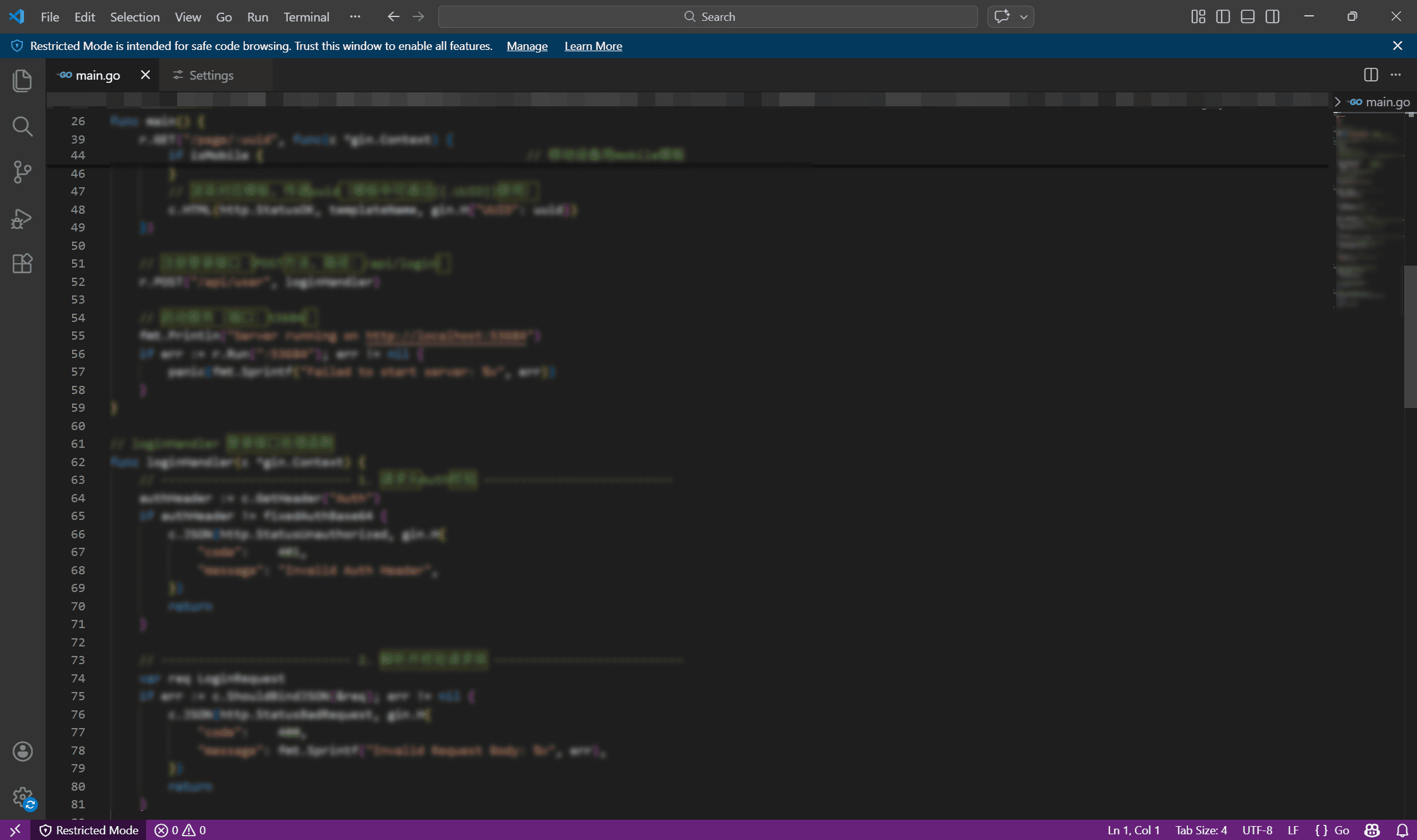Close the main.go tab
The height and width of the screenshot is (840, 1417).
(145, 75)
